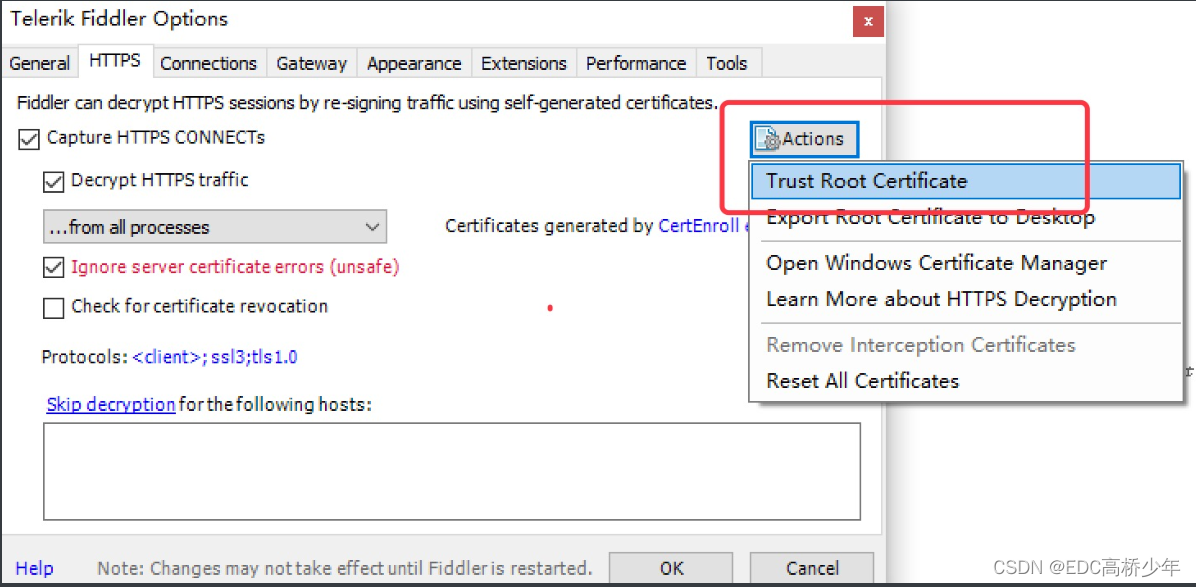The height and width of the screenshot is (587, 1196).
Task: Click the protocols value link
Action: [x=214, y=356]
